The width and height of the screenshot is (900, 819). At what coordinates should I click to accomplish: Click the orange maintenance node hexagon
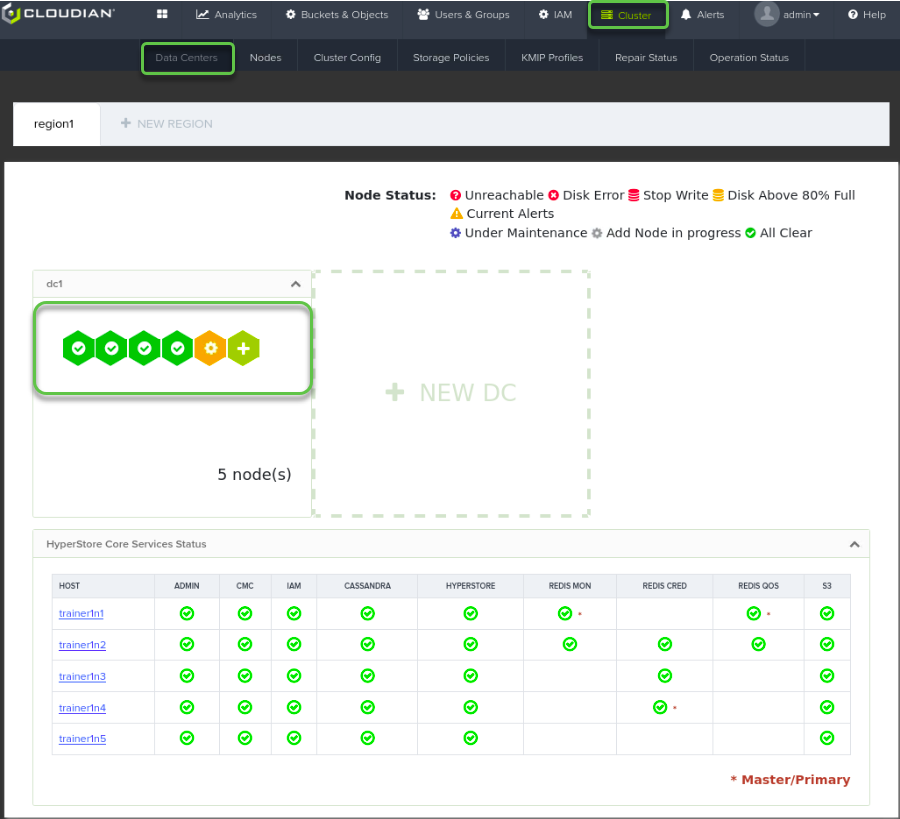[211, 348]
